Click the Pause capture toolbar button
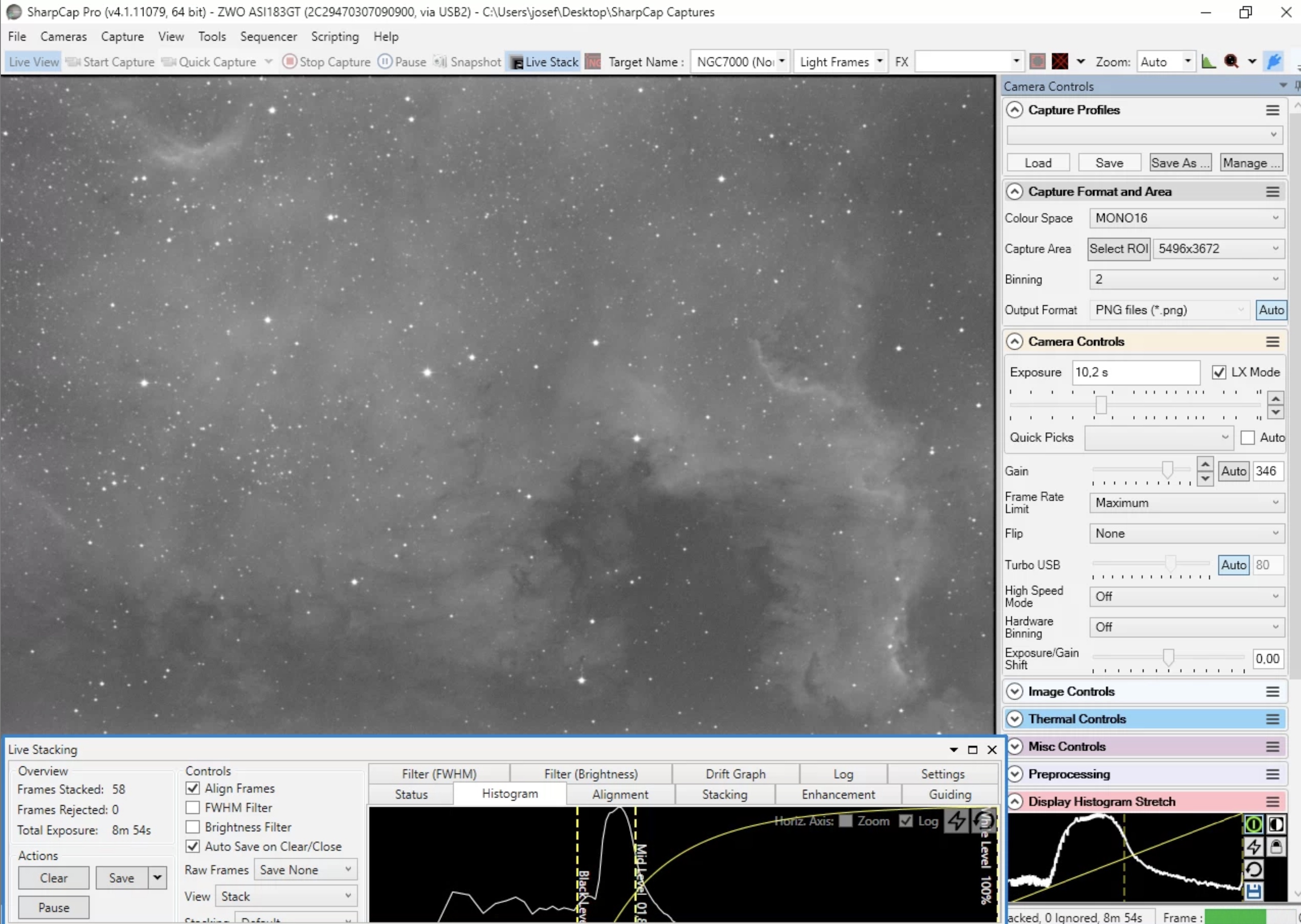The height and width of the screenshot is (924, 1301). click(x=402, y=61)
